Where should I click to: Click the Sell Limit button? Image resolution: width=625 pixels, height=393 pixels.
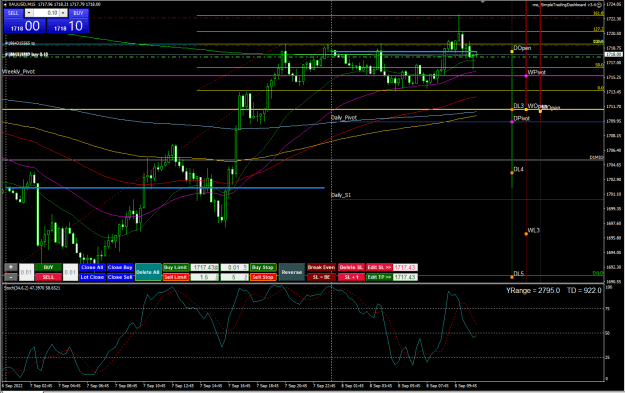pyautogui.click(x=175, y=277)
